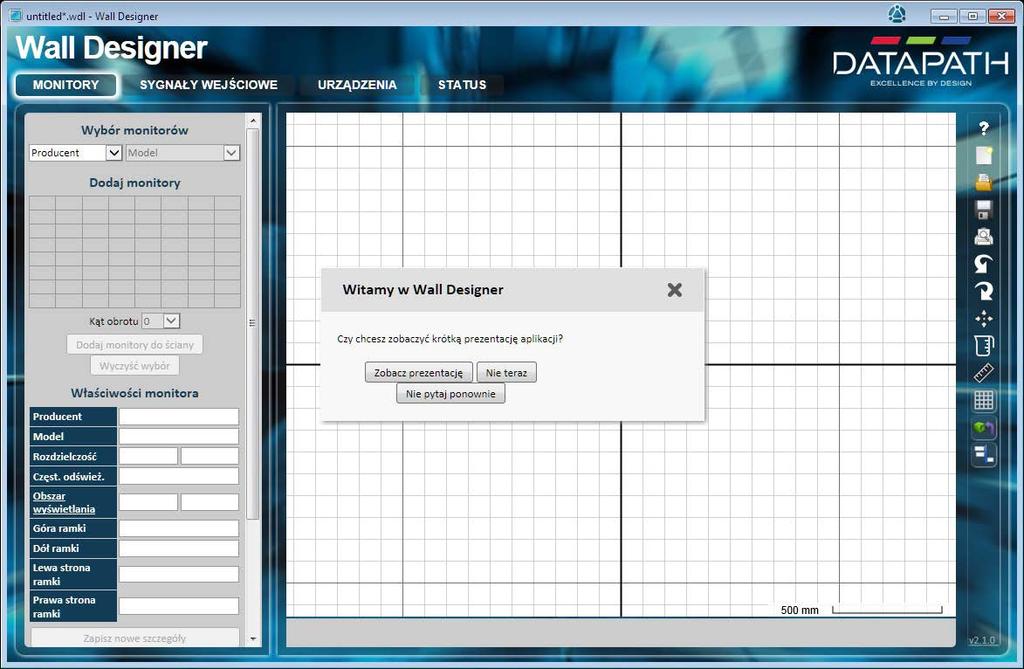Click the Zobacz prezentację button
The width and height of the screenshot is (1024, 669).
click(x=418, y=372)
